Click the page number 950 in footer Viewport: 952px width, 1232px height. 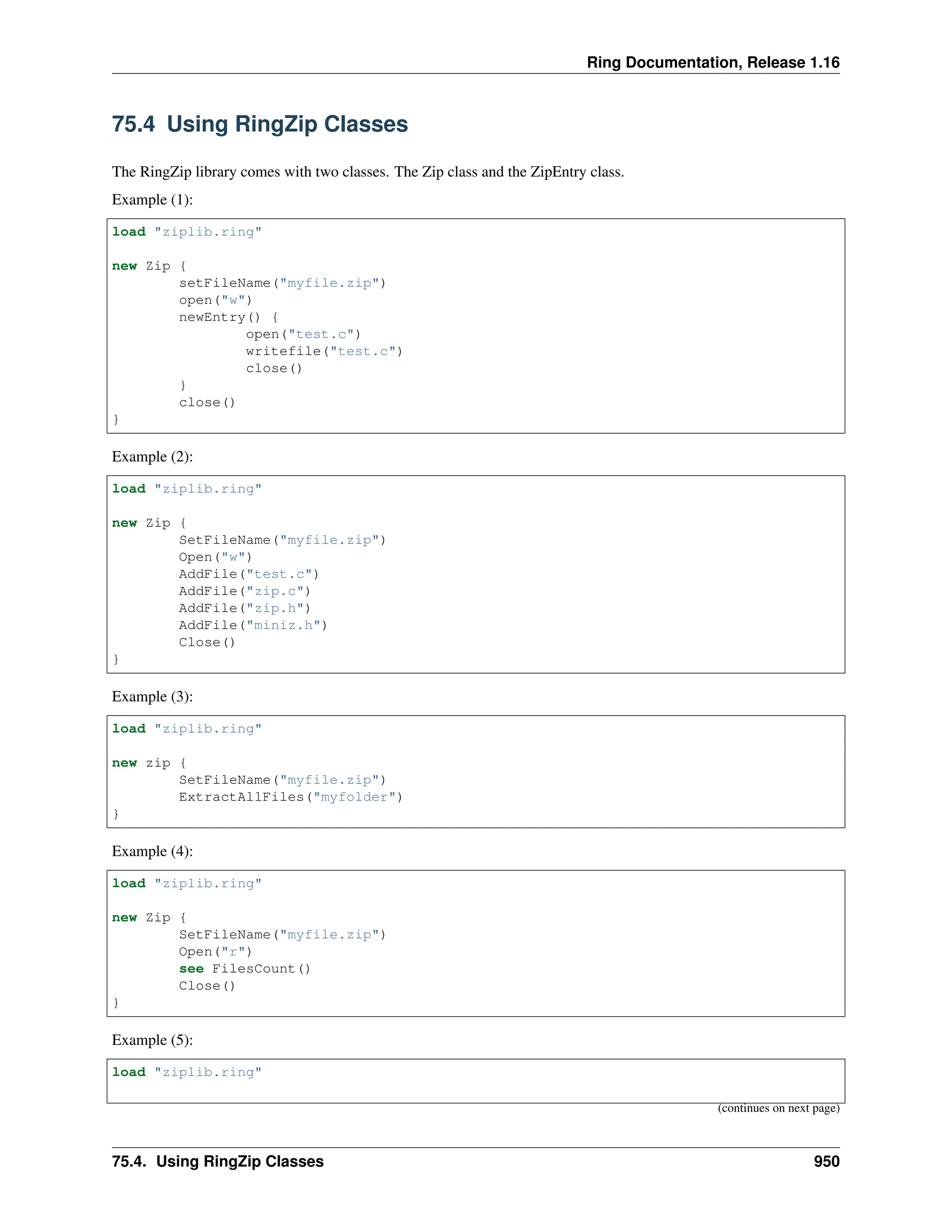826,1161
